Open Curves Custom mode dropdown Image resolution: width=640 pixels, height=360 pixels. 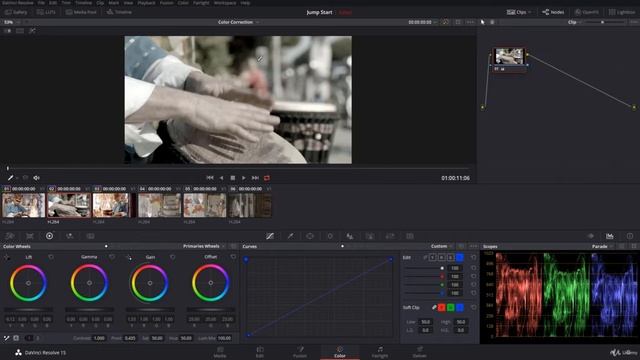[x=442, y=246]
